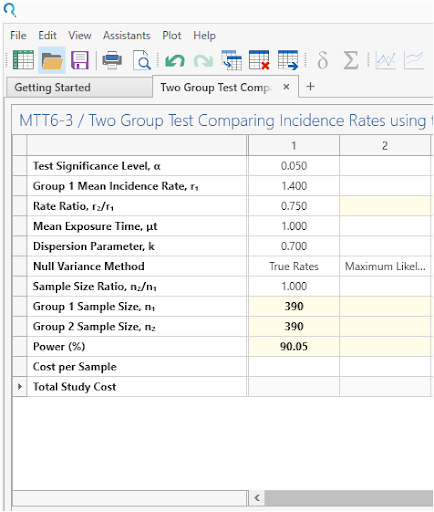The width and height of the screenshot is (434, 512).
Task: Click the horizontal scrollbar left arrow
Action: [257, 498]
